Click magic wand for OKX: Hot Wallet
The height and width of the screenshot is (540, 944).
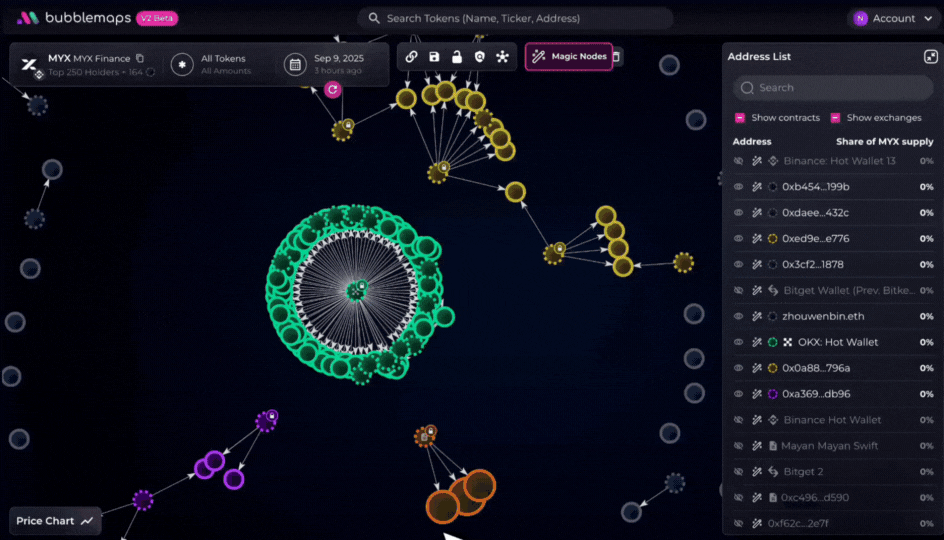point(757,342)
